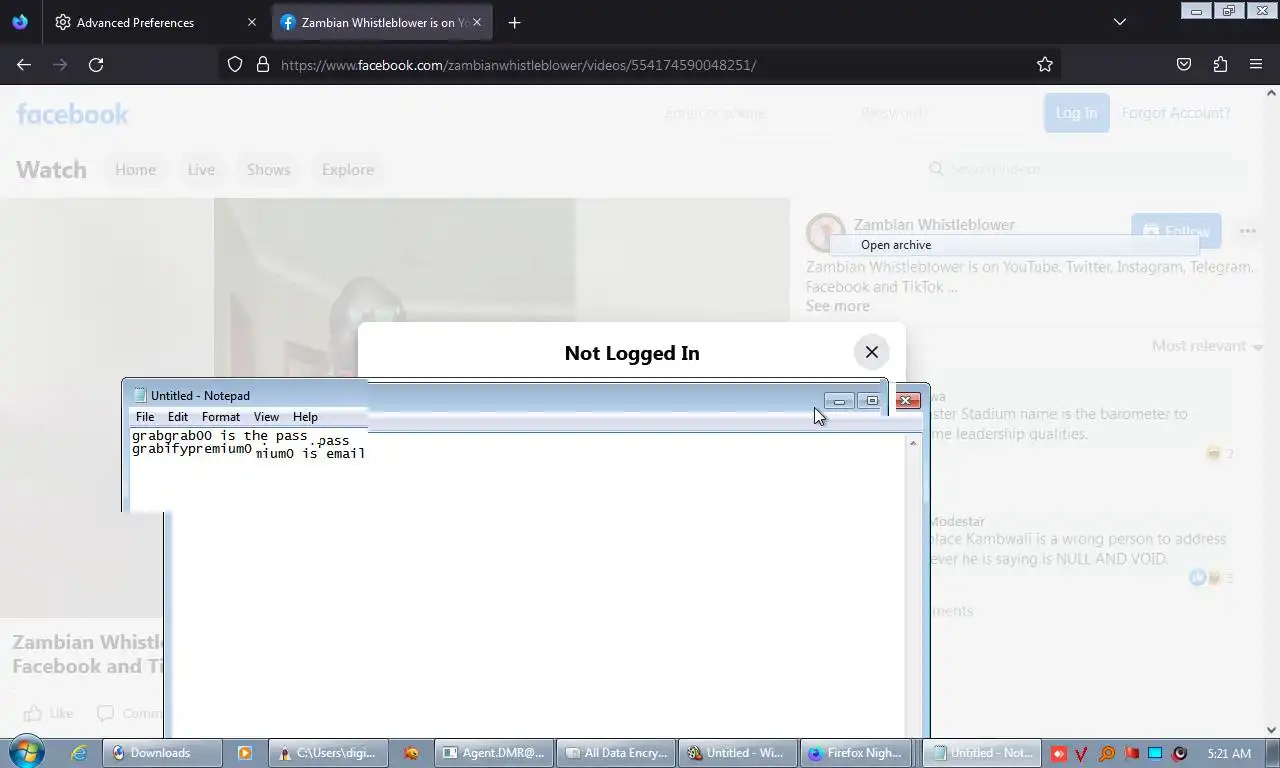Launch Internet Explorer from taskbar
The height and width of the screenshot is (768, 1280).
(x=78, y=753)
